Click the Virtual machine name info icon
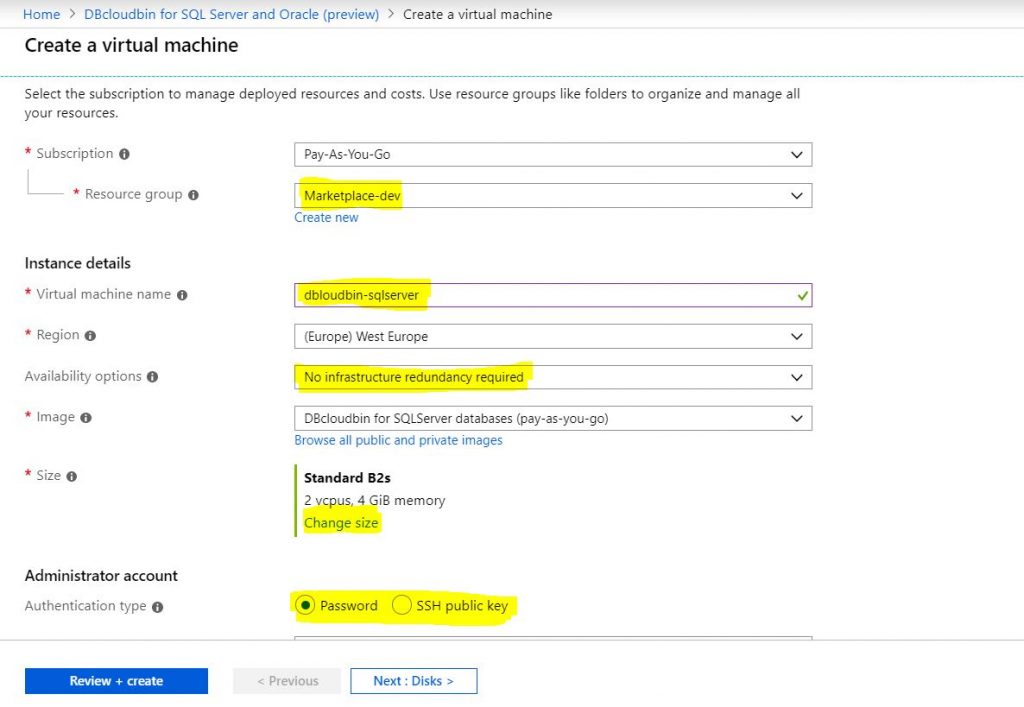The width and height of the screenshot is (1024, 707). (182, 295)
